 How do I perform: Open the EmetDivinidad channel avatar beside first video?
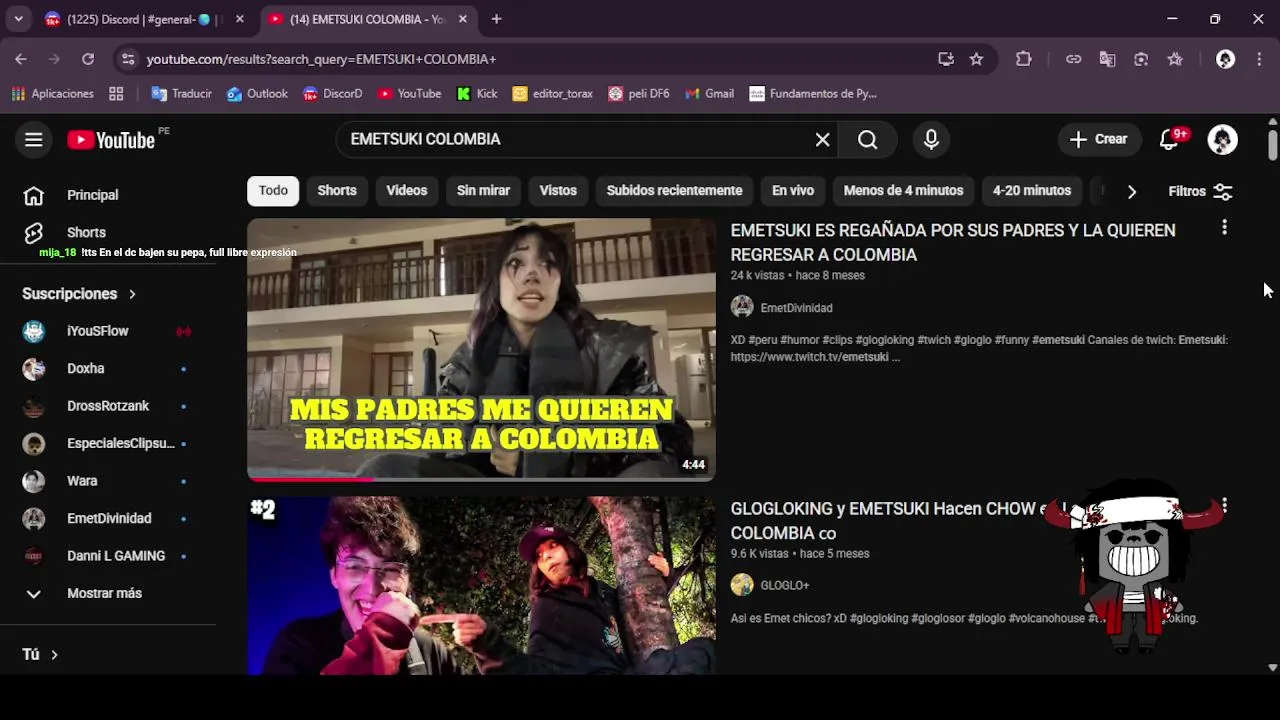pos(742,307)
